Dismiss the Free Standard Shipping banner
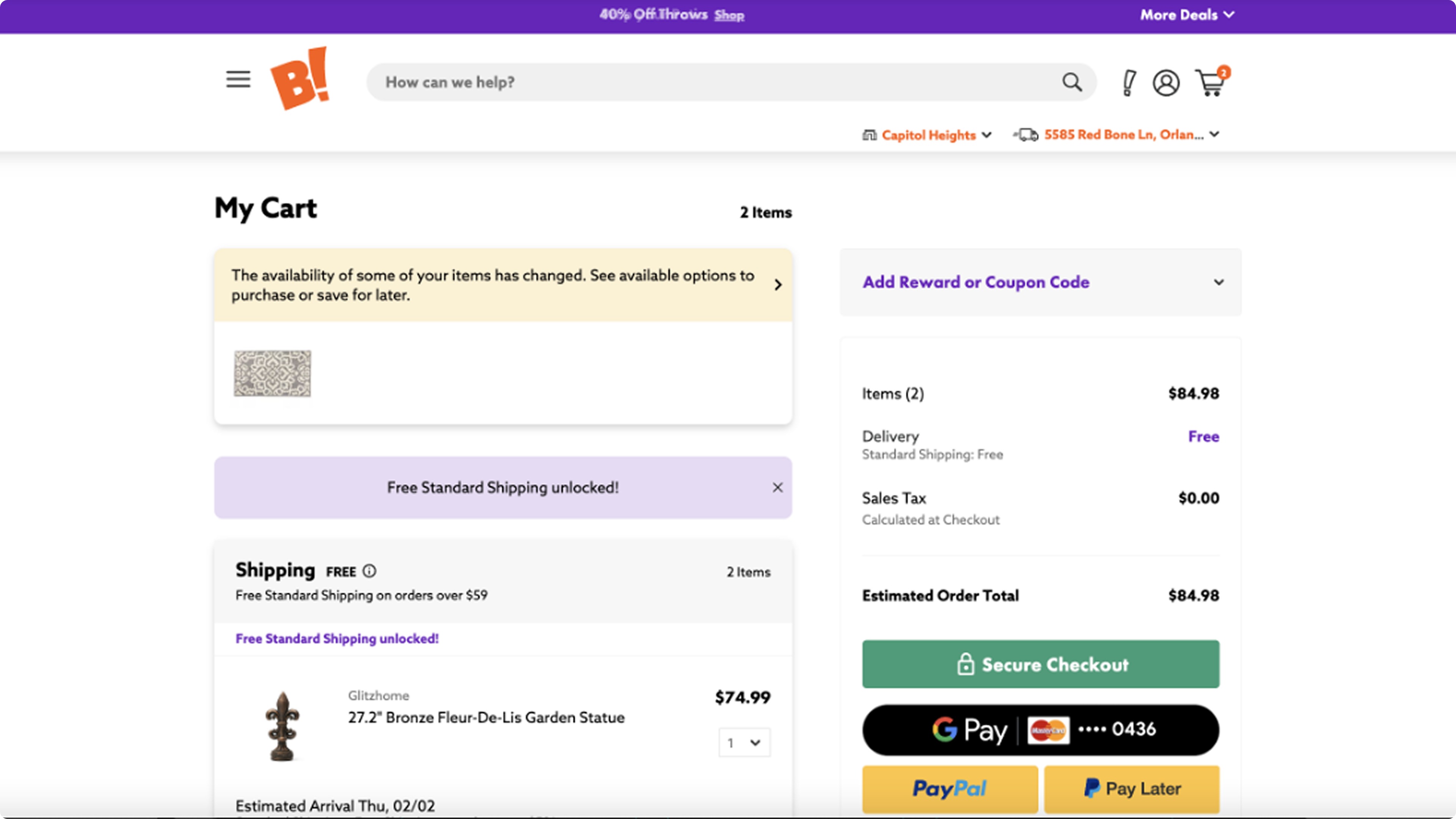Viewport: 1456px width, 819px height. [x=777, y=487]
